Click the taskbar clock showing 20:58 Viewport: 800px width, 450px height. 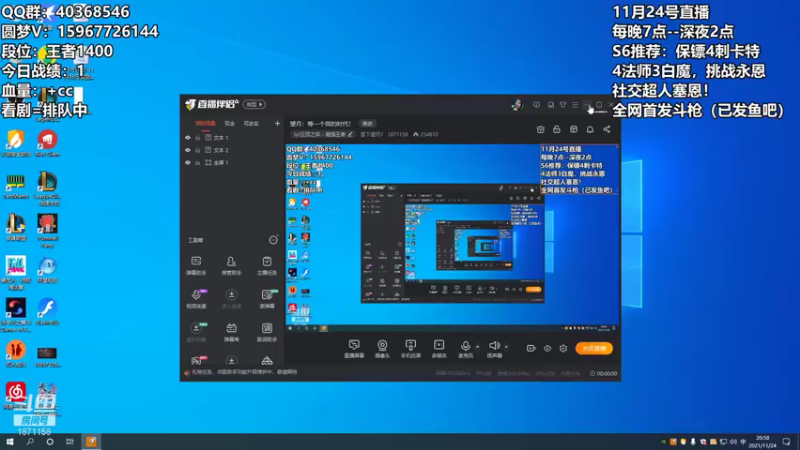coord(763,441)
